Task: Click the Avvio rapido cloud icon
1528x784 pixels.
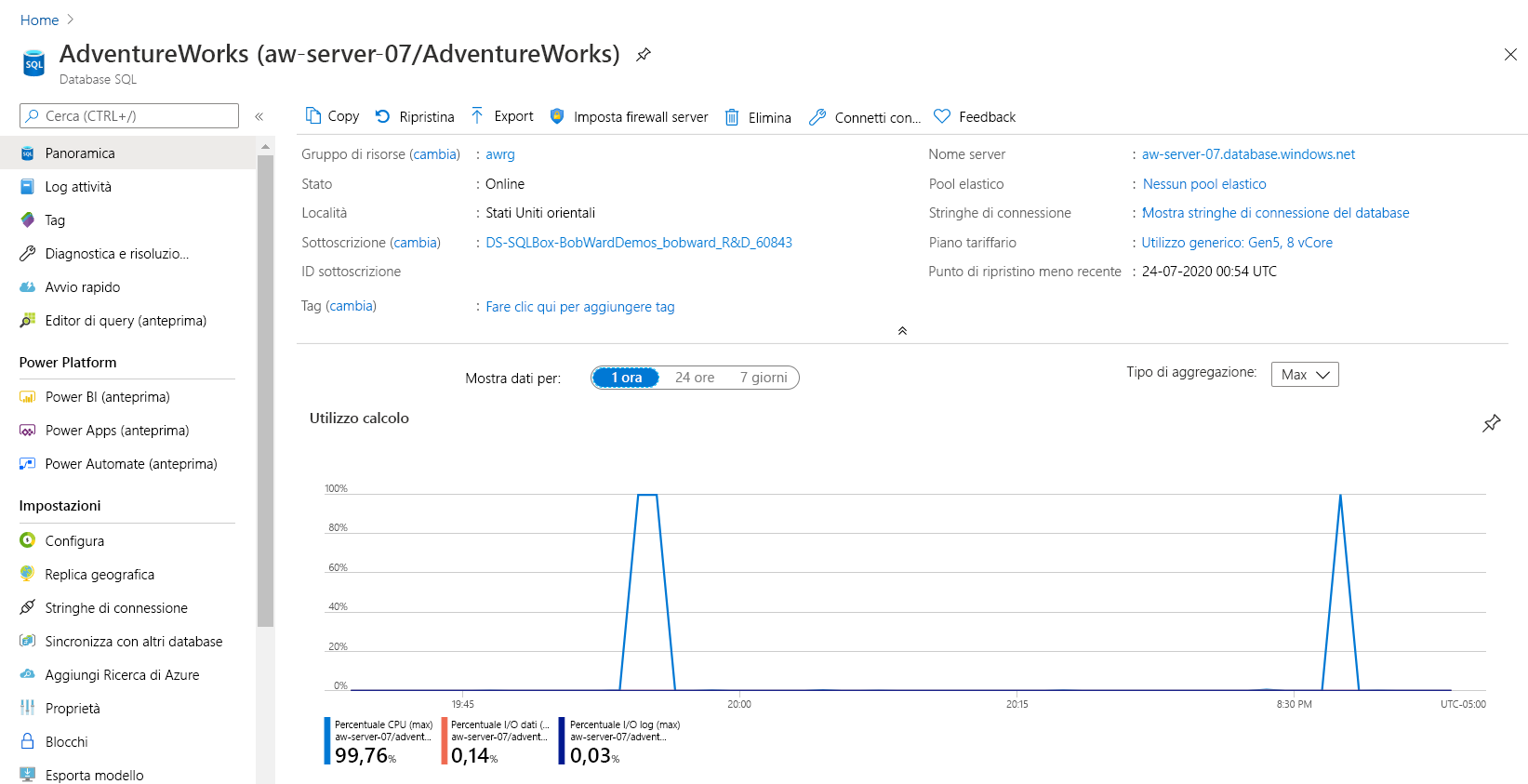Action: point(28,287)
